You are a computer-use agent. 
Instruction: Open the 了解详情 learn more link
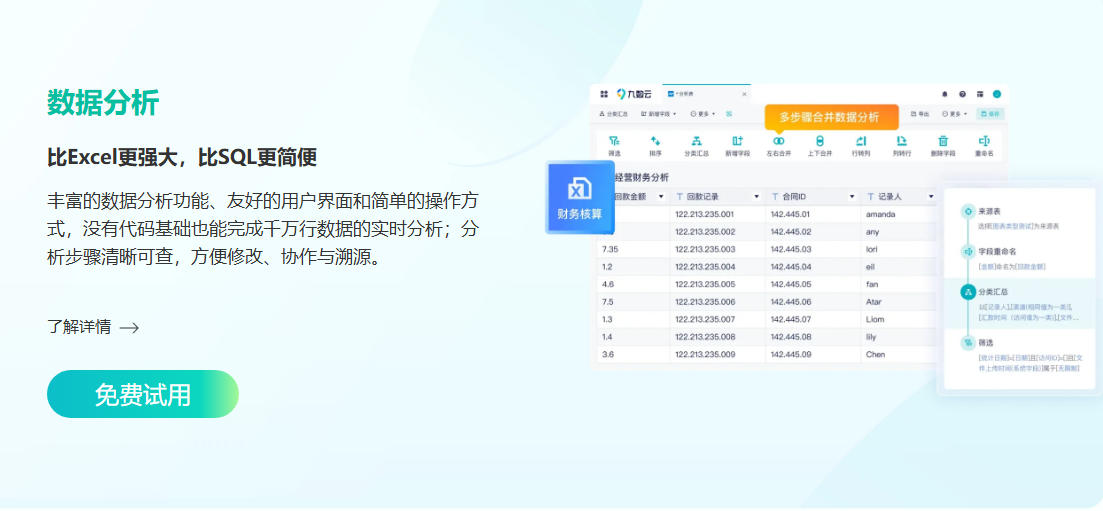click(x=93, y=327)
